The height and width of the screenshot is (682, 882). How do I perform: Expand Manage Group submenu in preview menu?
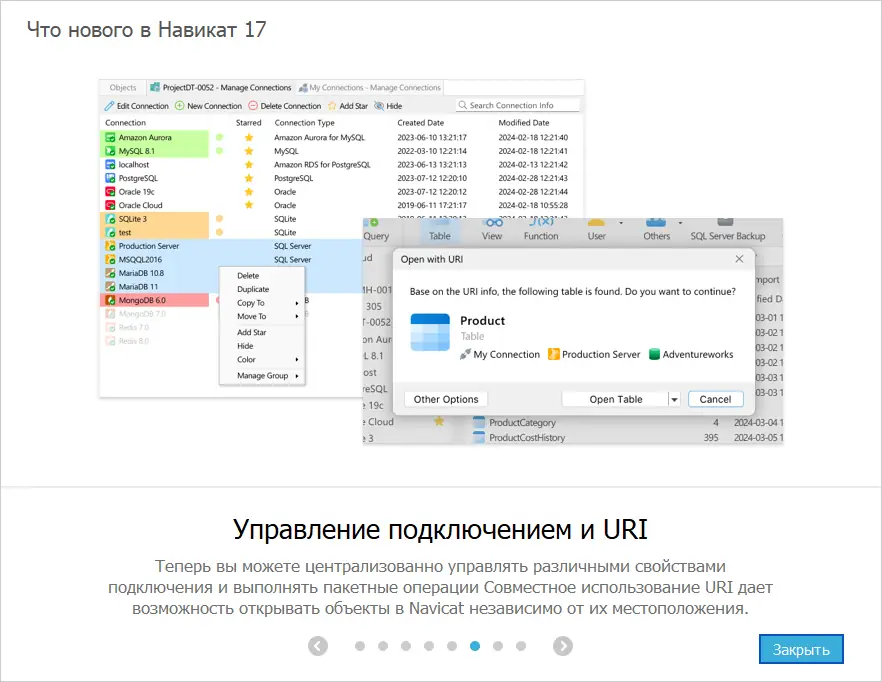click(x=262, y=375)
